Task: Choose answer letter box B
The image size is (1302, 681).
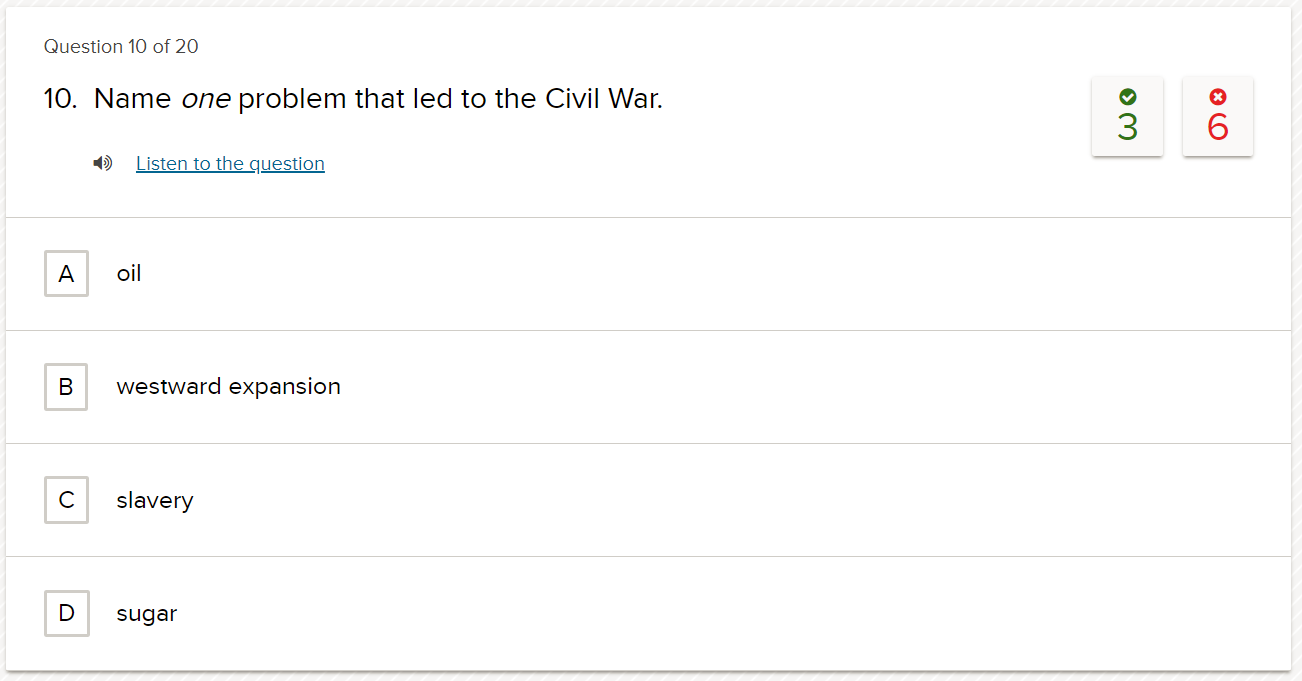Action: (x=66, y=386)
